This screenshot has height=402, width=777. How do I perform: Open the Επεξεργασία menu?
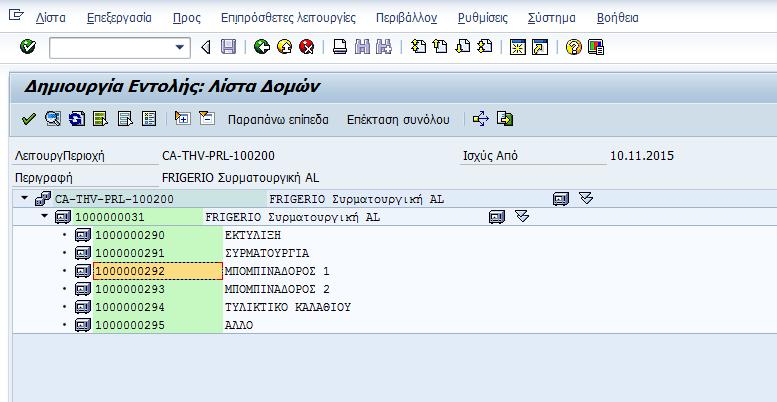[x=119, y=18]
